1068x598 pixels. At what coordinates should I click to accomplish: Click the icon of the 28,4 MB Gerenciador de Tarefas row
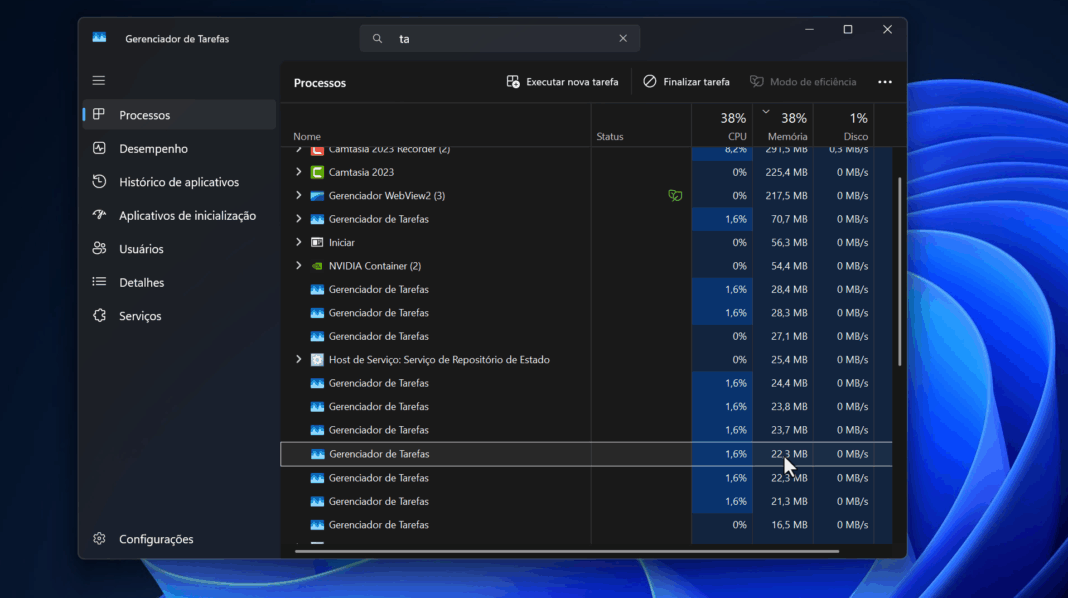click(317, 289)
